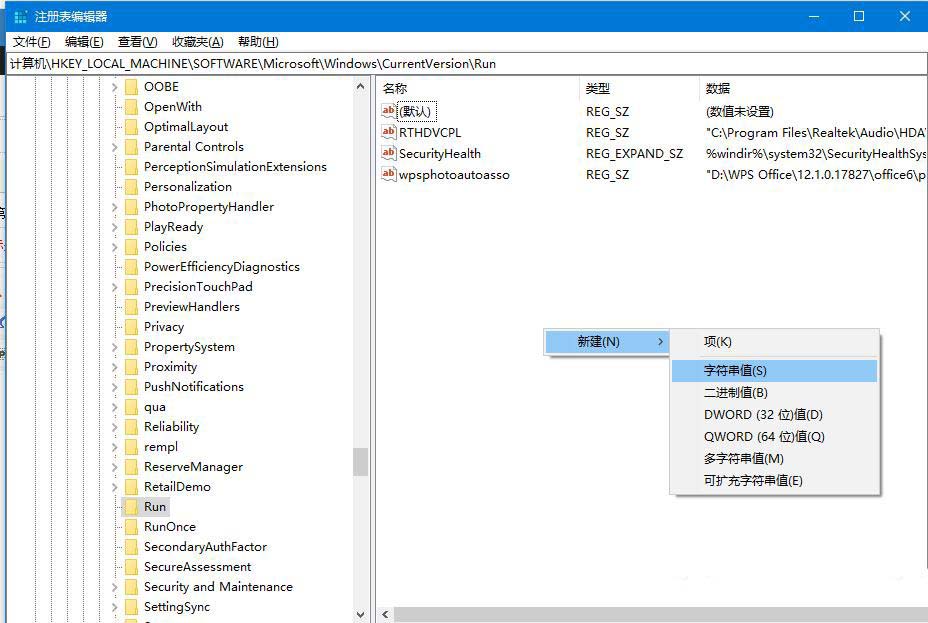The image size is (928, 623).
Task: Click the Policies folder icon
Action: point(131,247)
